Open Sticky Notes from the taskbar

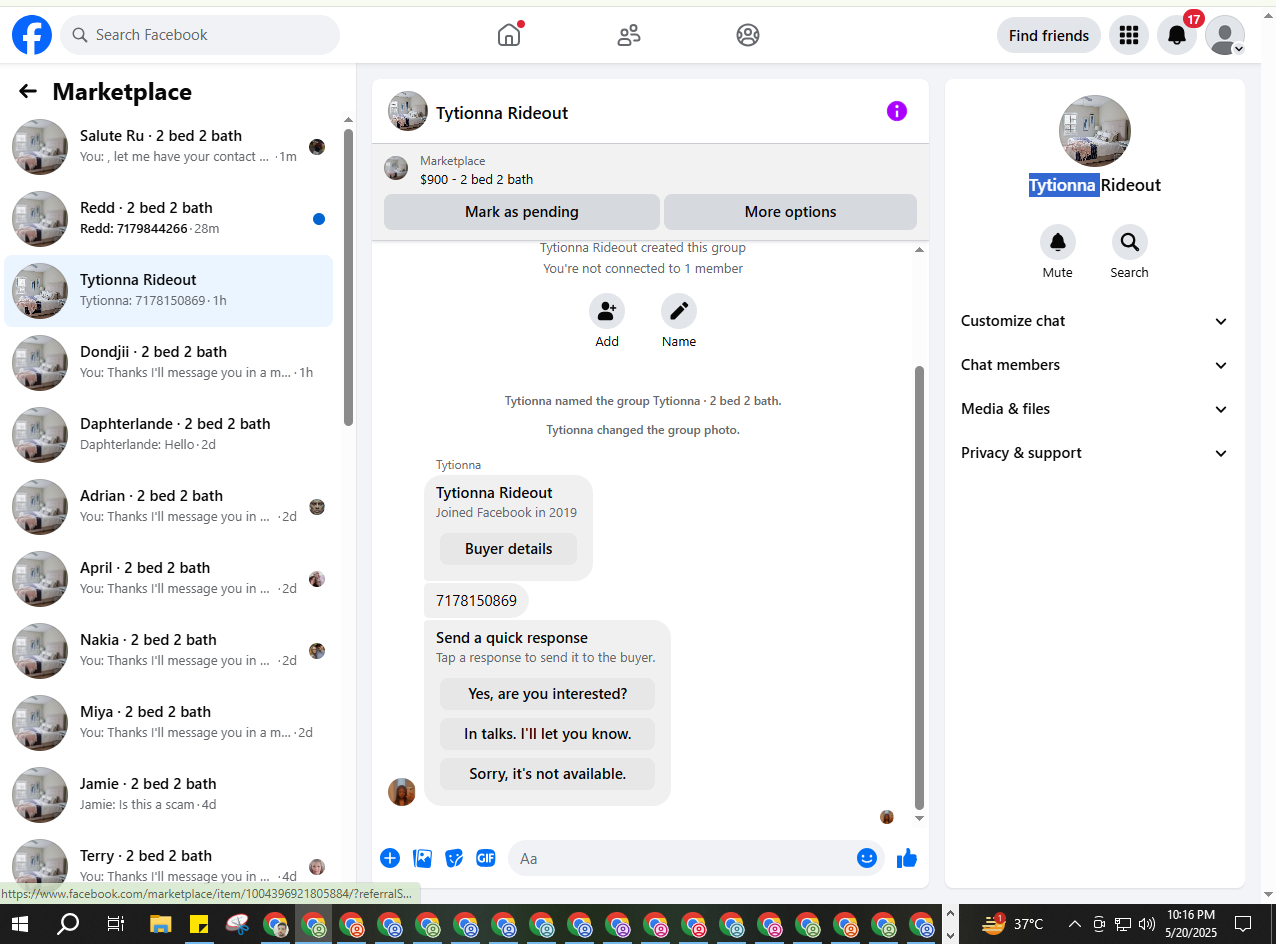pos(199,924)
